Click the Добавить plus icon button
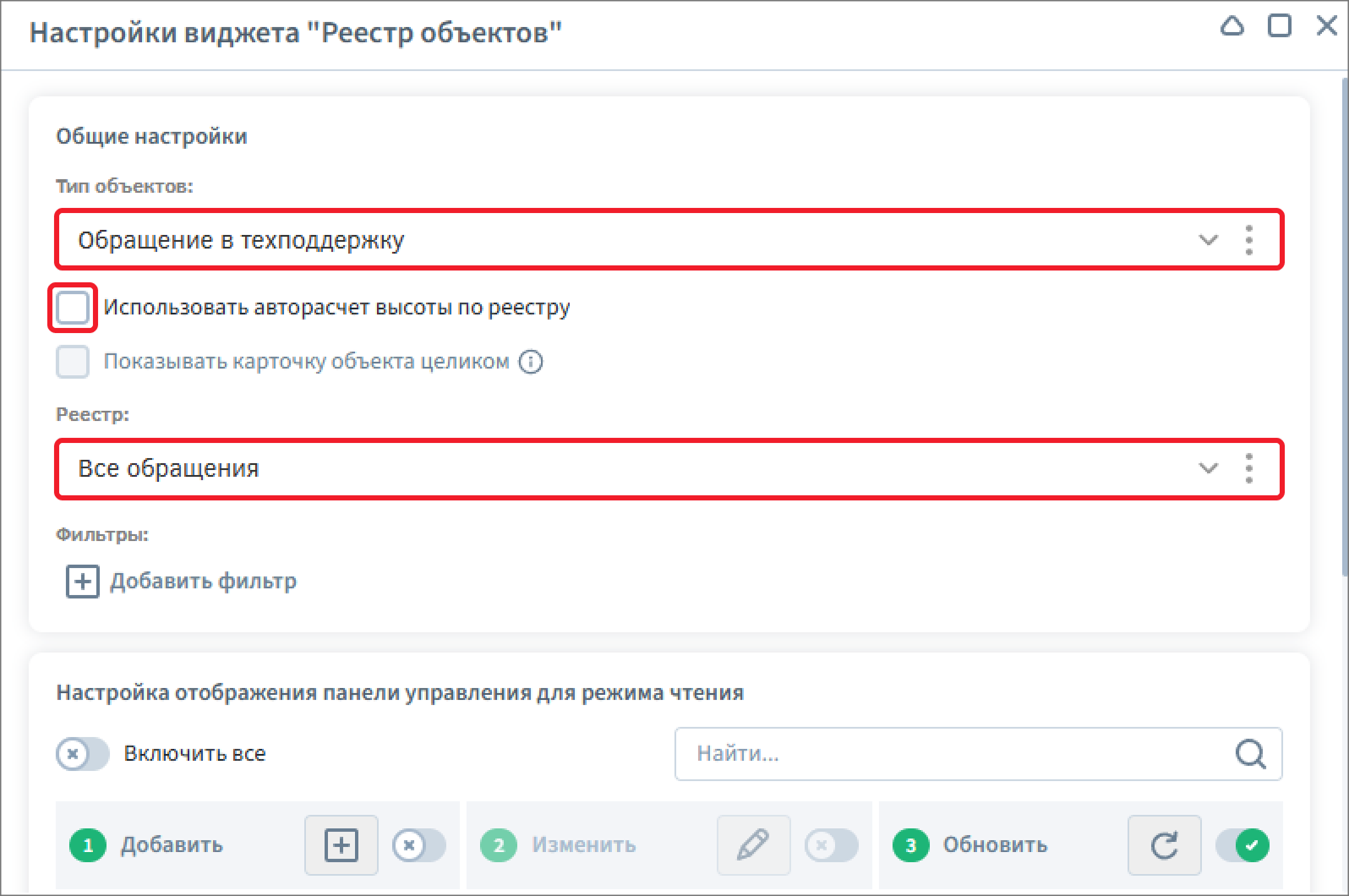Screen dimensions: 1349x896 [341, 844]
